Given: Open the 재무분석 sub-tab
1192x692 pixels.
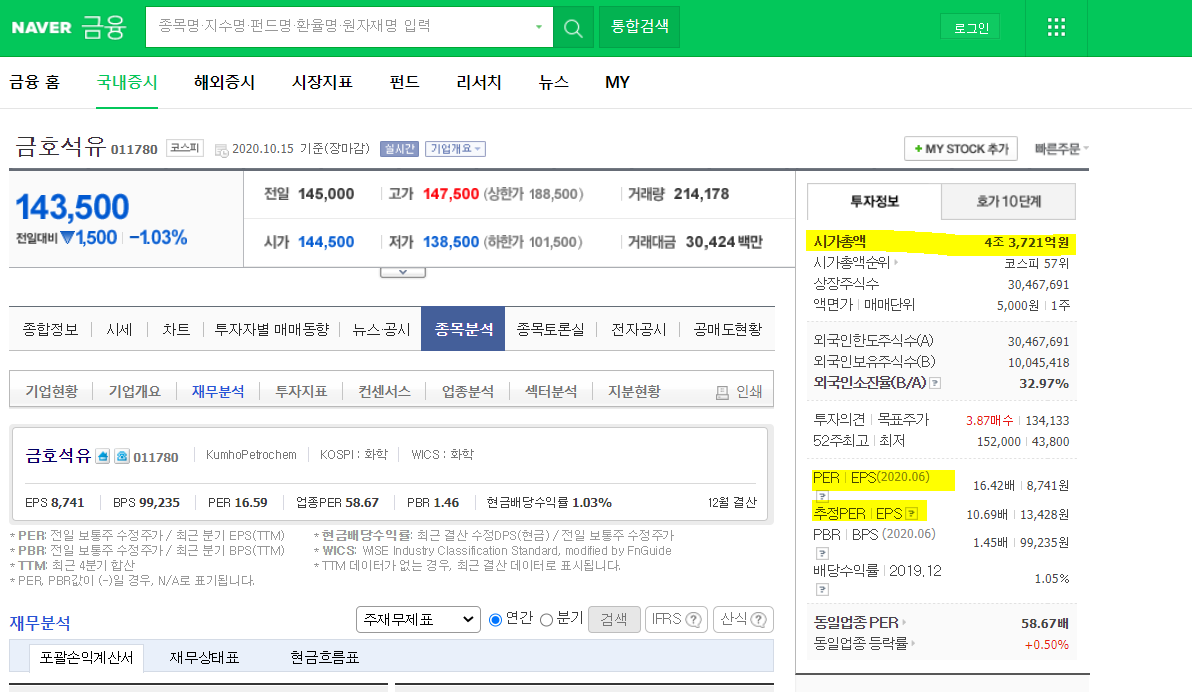Looking at the screenshot, I should pyautogui.click(x=218, y=392).
